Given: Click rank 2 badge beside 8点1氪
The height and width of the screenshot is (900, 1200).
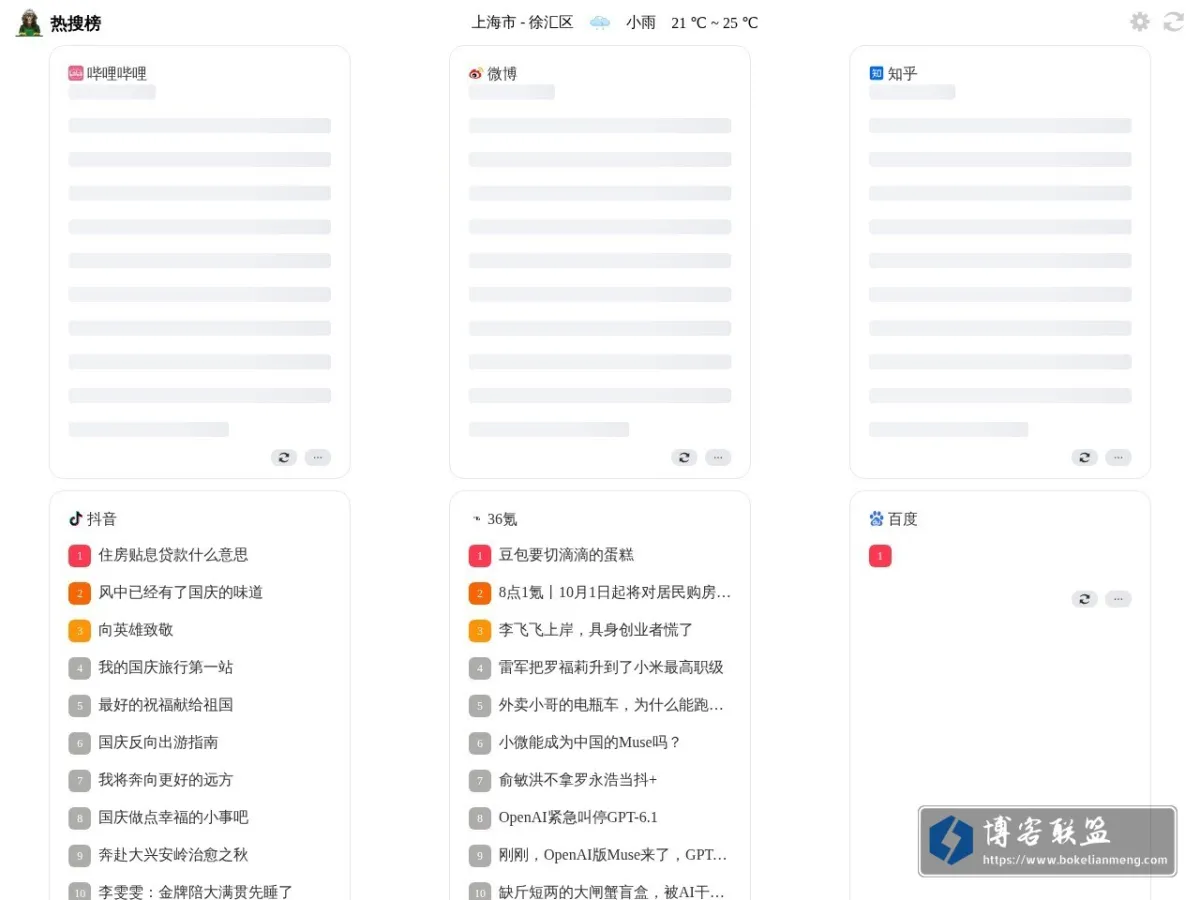Looking at the screenshot, I should coord(480,593).
